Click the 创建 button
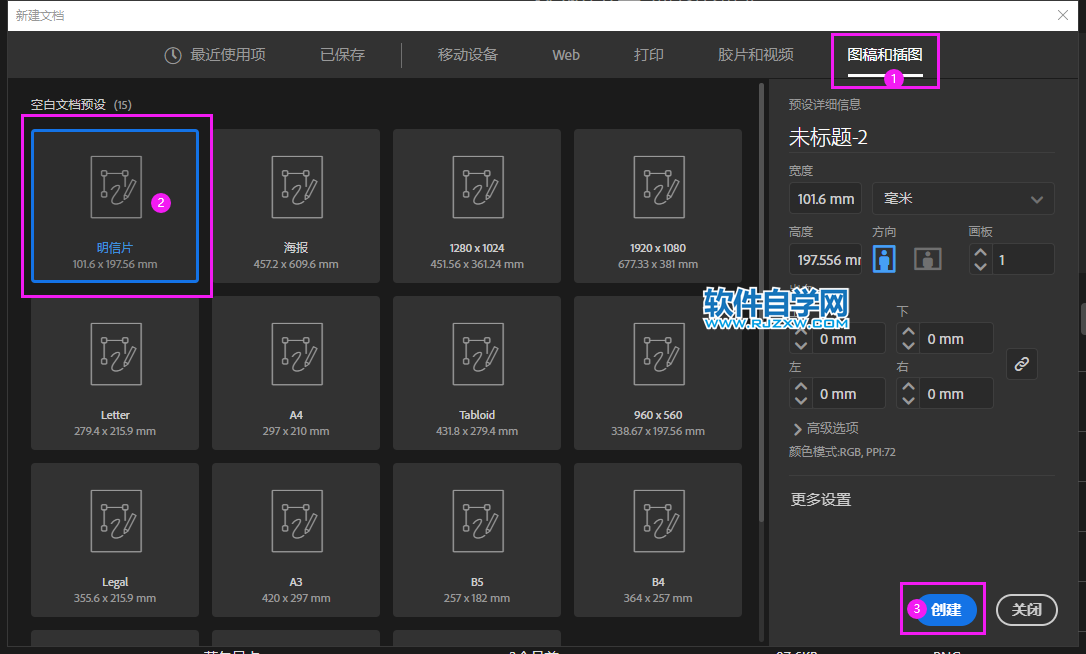 (x=945, y=609)
